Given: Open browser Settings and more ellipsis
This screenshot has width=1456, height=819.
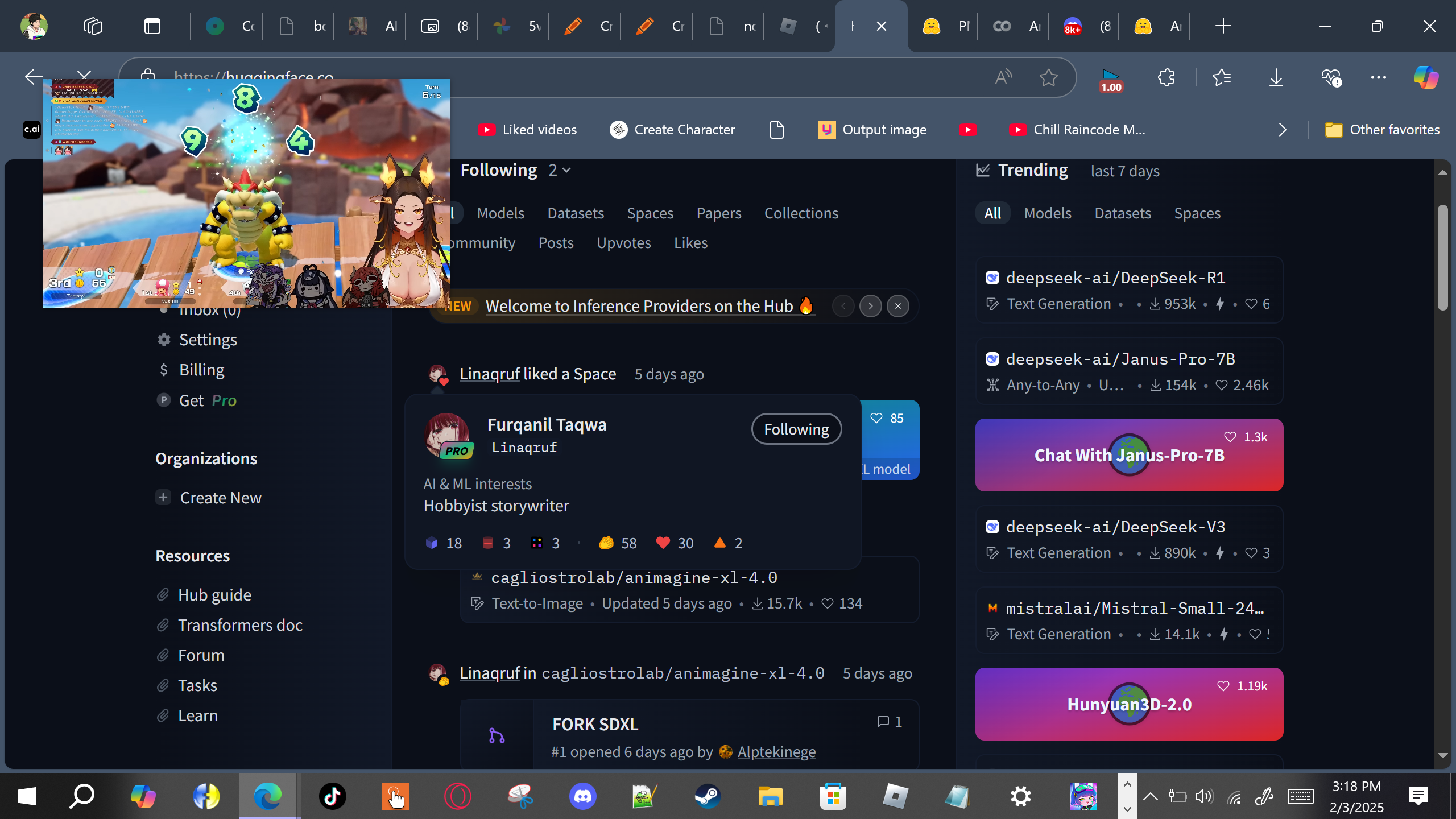Looking at the screenshot, I should [1378, 77].
